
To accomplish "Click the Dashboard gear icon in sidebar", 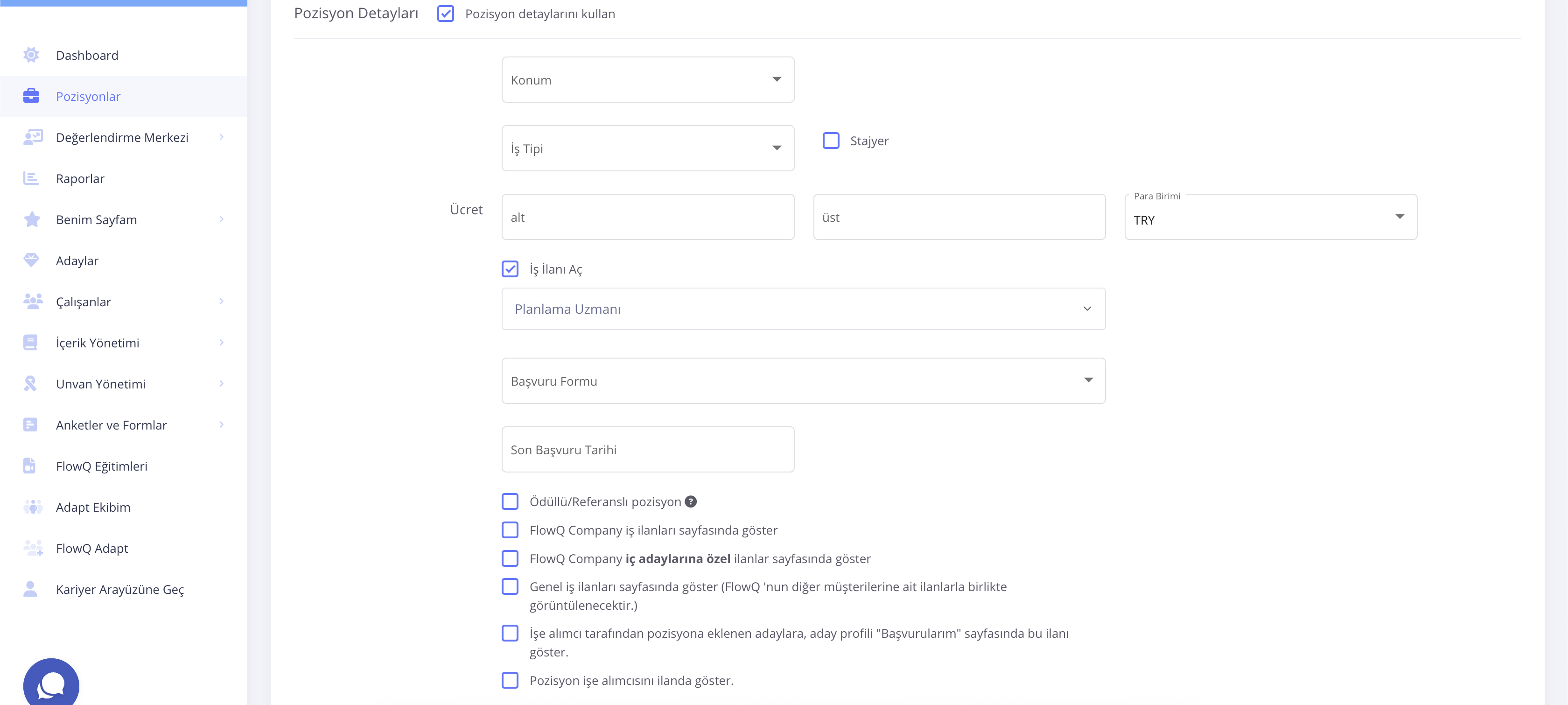I will [31, 56].
